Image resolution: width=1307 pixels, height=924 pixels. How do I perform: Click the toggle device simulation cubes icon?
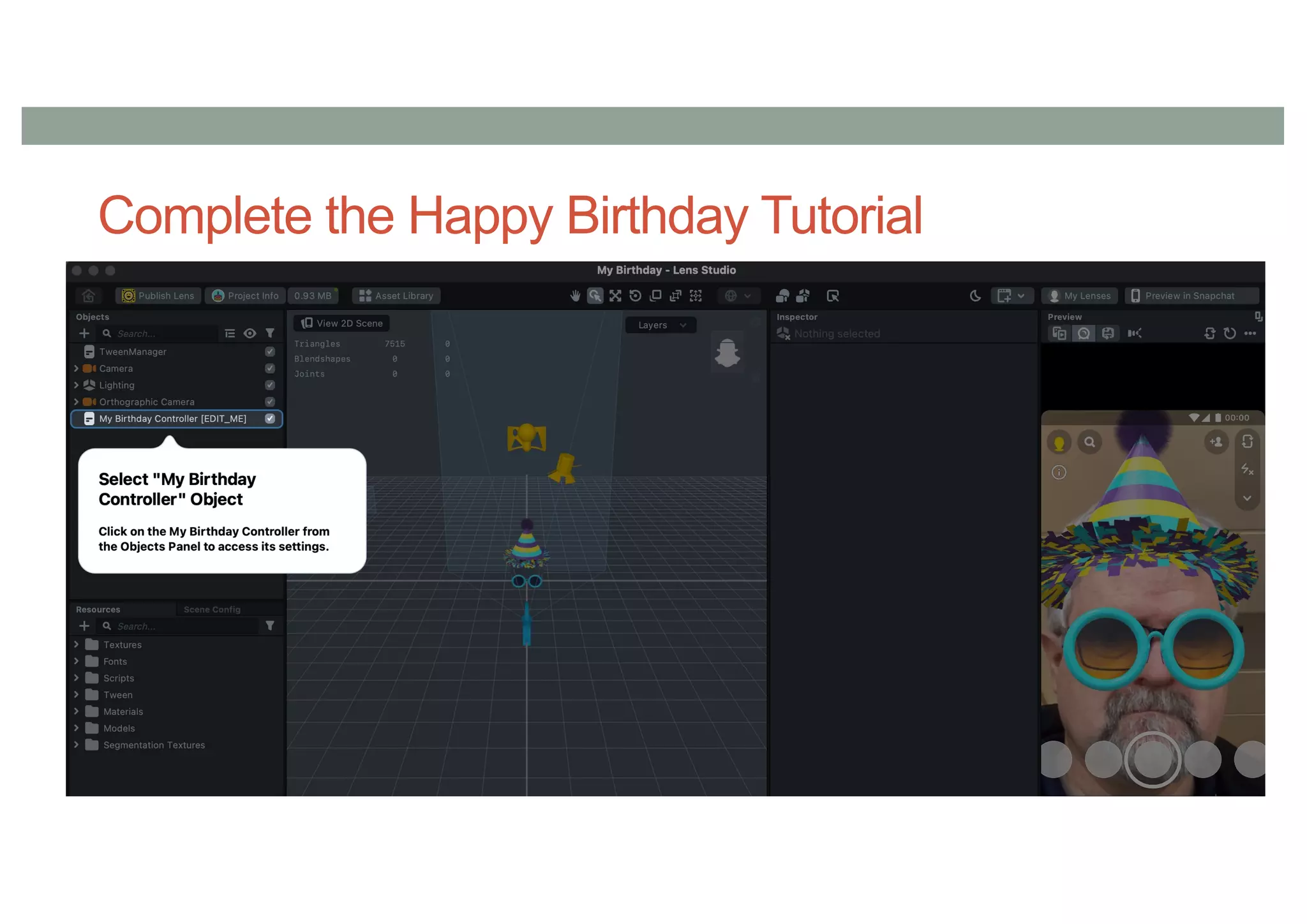(x=782, y=296)
